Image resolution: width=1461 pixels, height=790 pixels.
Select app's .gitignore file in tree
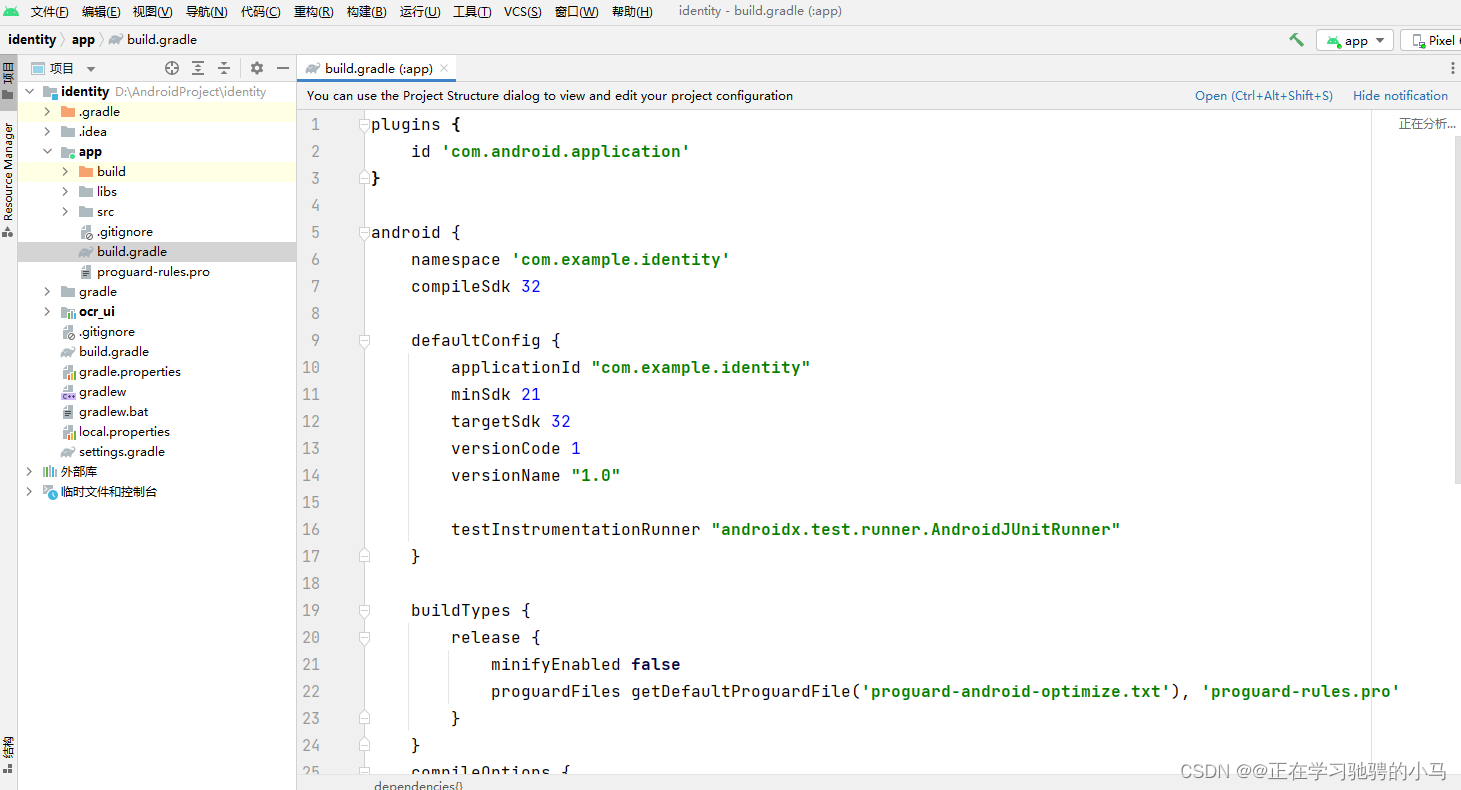click(x=125, y=231)
